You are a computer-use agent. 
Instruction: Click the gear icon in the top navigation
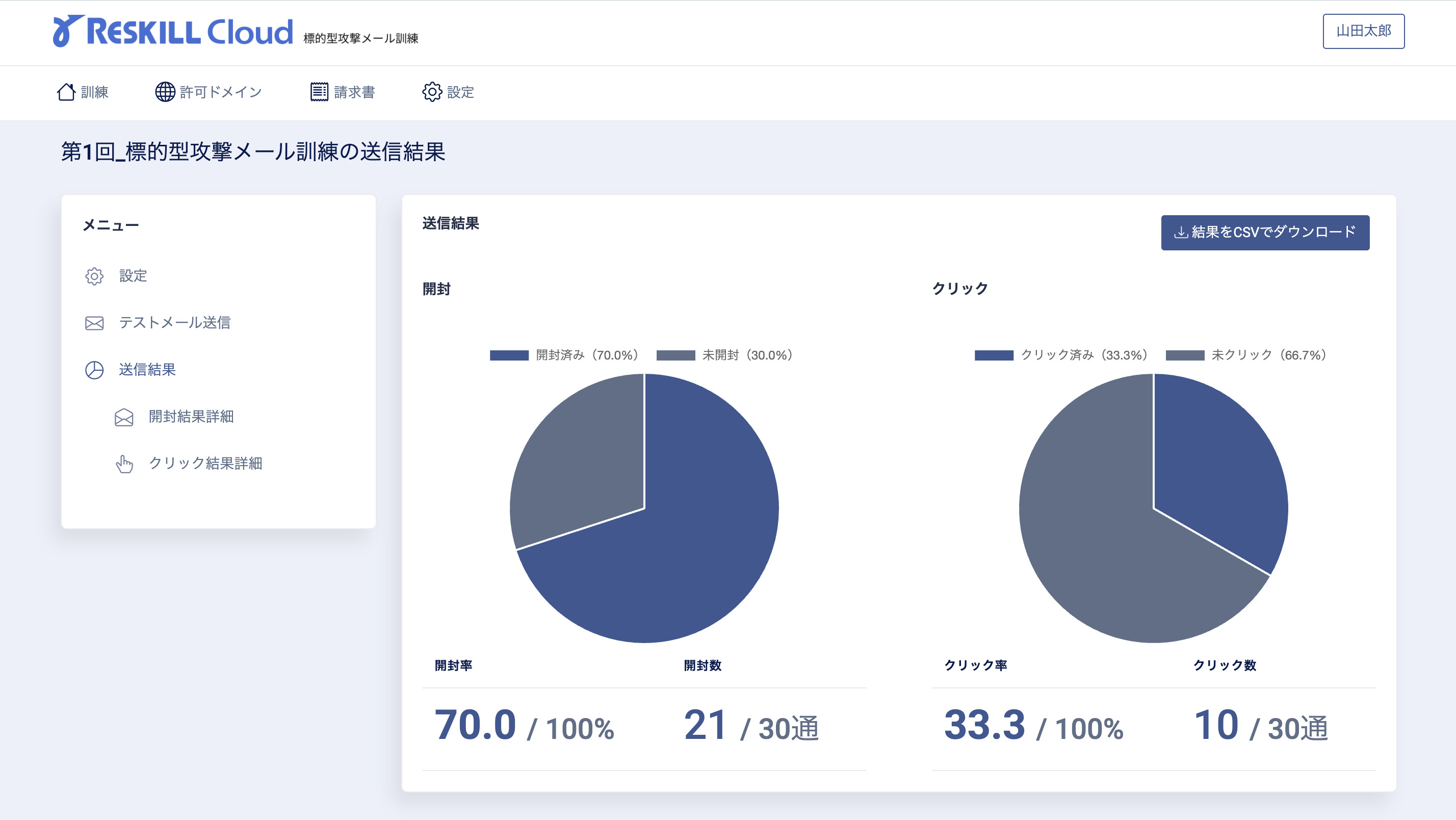[x=432, y=92]
